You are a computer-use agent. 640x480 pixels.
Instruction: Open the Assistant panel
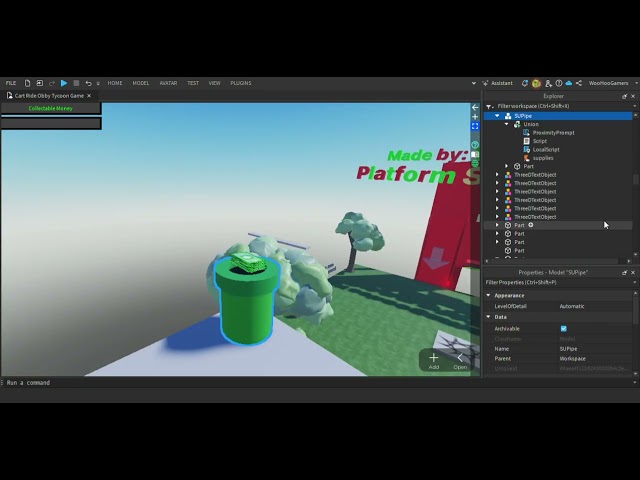coord(498,83)
